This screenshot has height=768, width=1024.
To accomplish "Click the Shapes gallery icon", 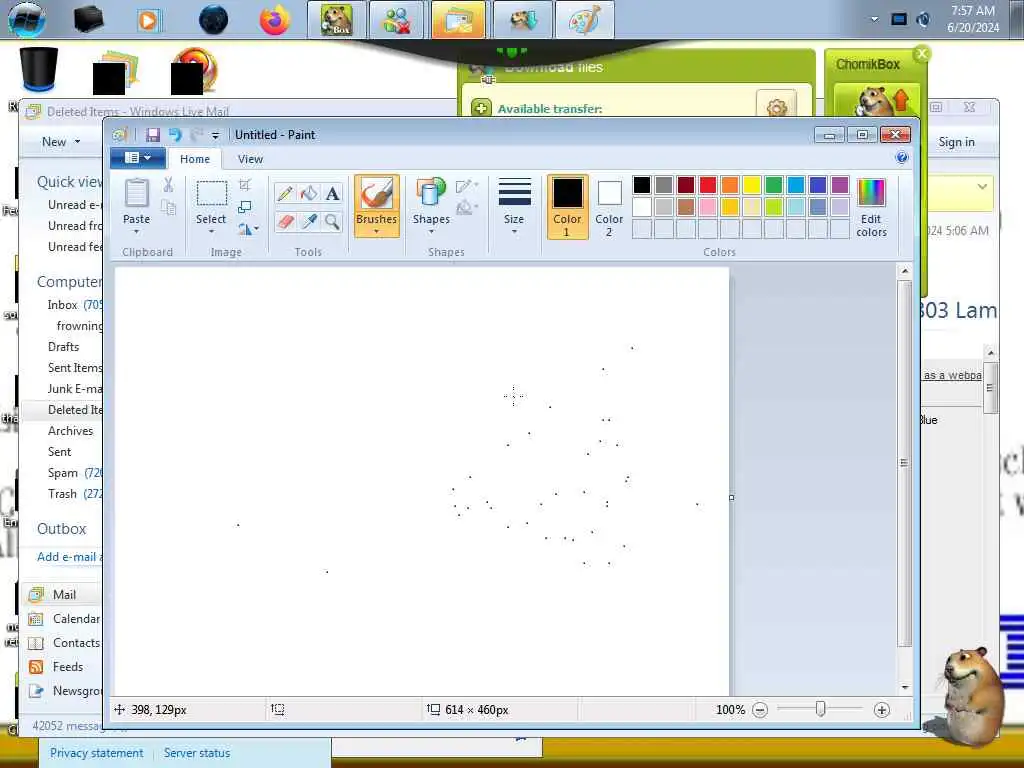I will pyautogui.click(x=431, y=194).
